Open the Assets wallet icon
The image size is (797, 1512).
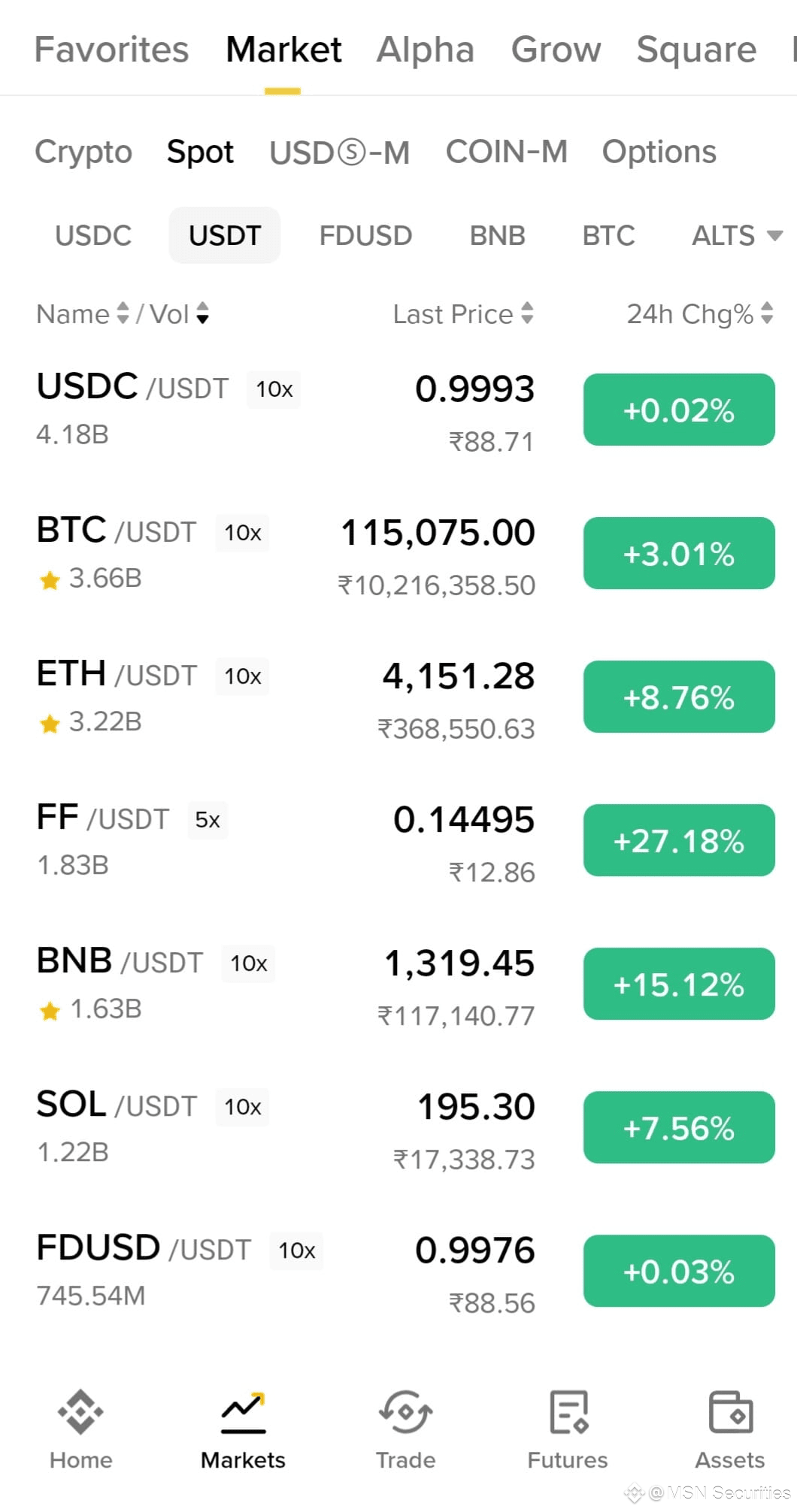(730, 1411)
